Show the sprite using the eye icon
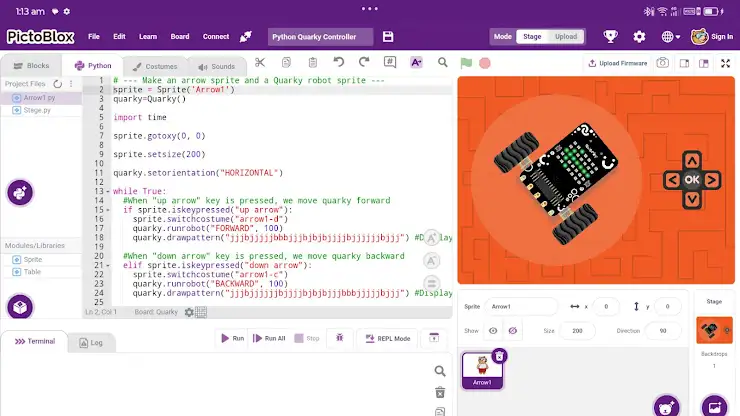This screenshot has height=416, width=740. (x=493, y=331)
